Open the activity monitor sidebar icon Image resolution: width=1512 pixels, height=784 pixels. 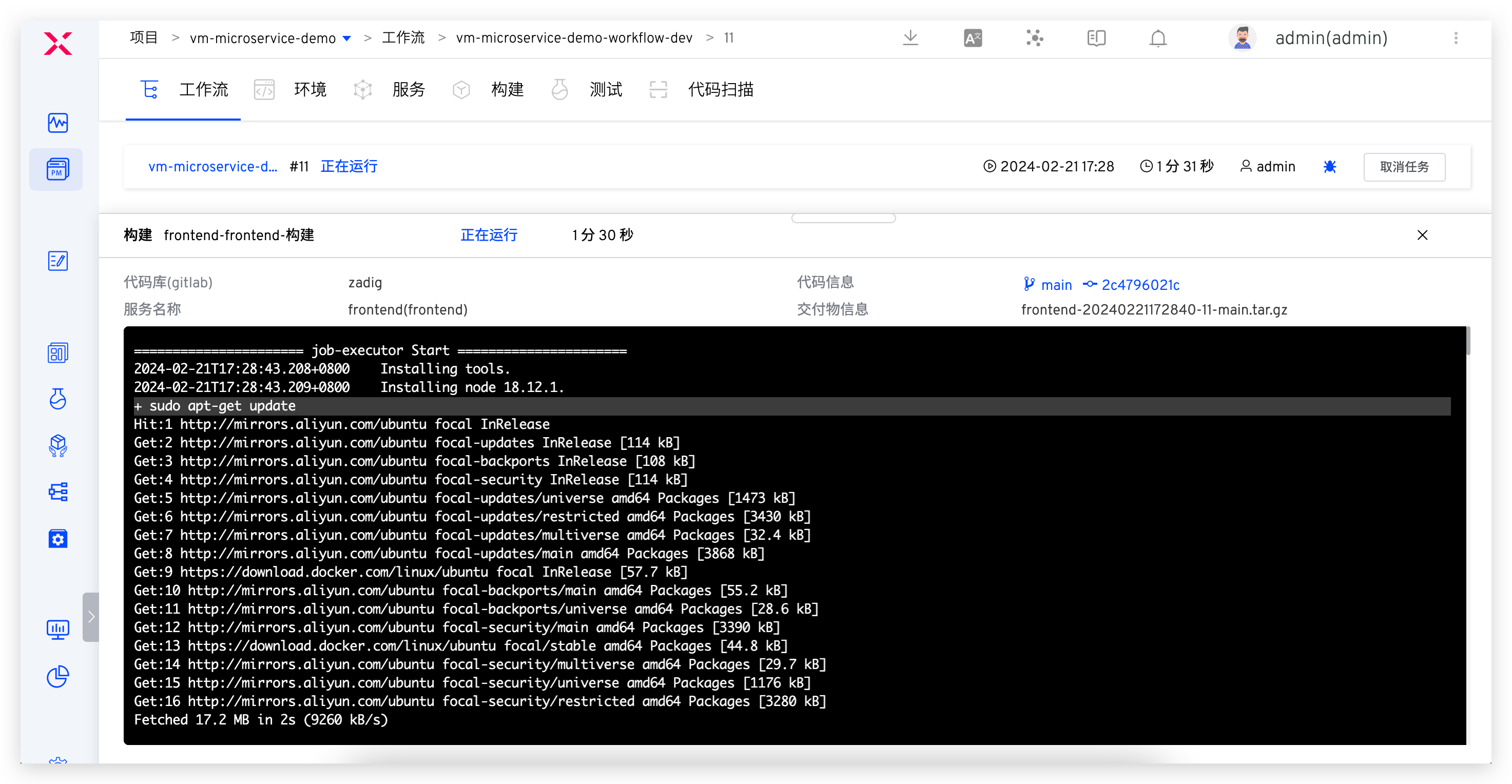click(x=57, y=123)
